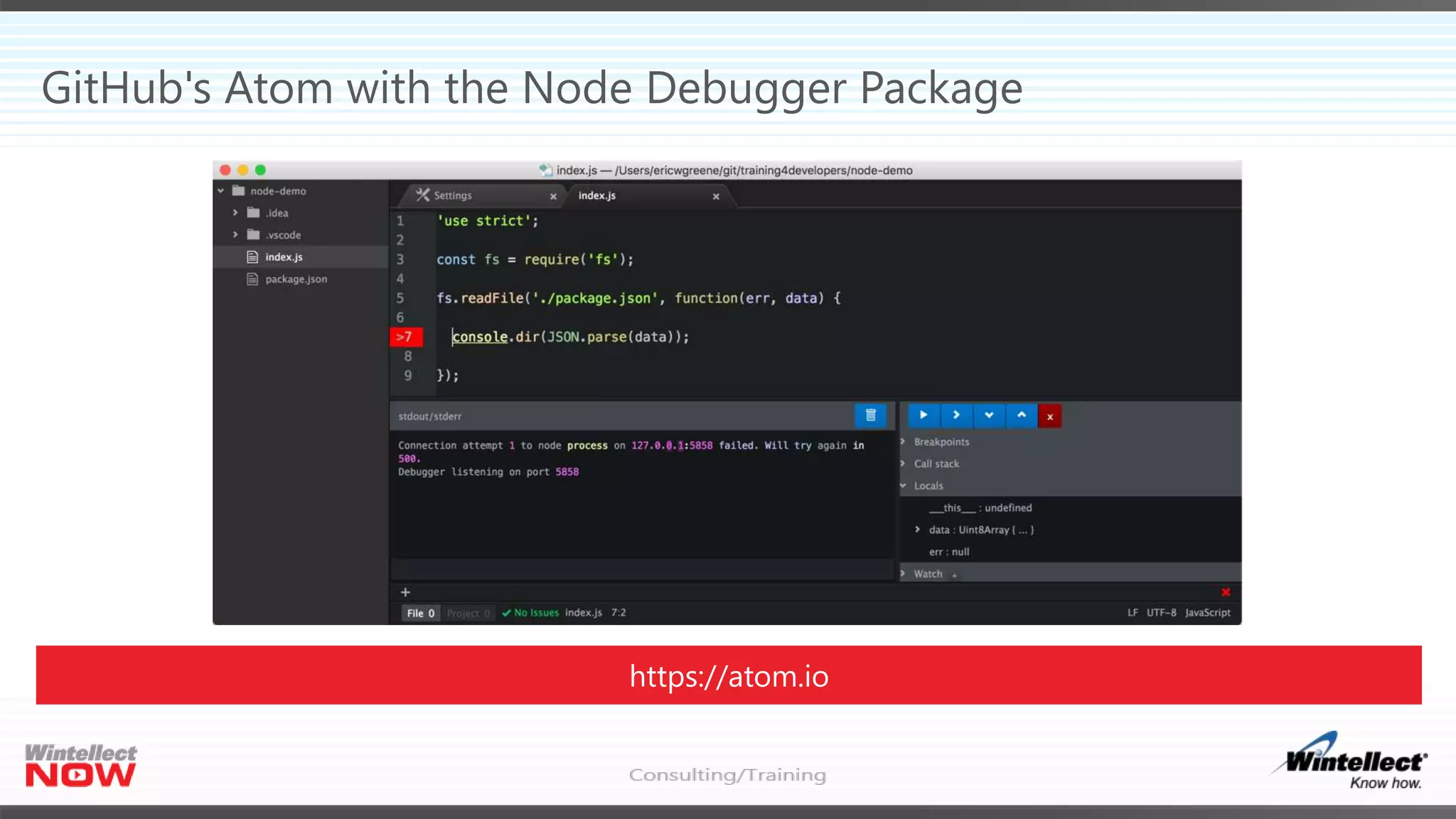Click the plus icon below the console

click(x=405, y=592)
